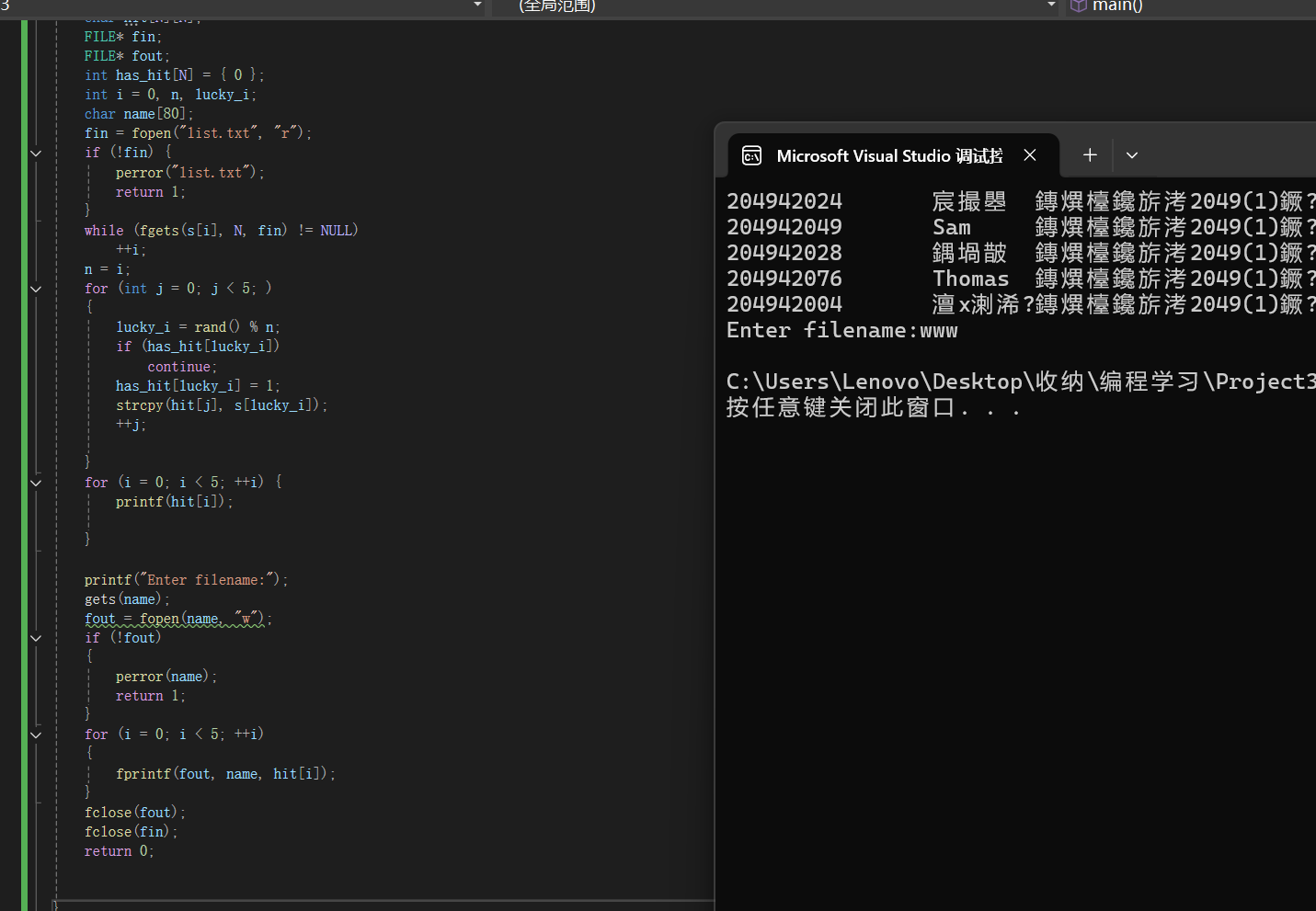Click the 'gets(name);' line

click(127, 599)
